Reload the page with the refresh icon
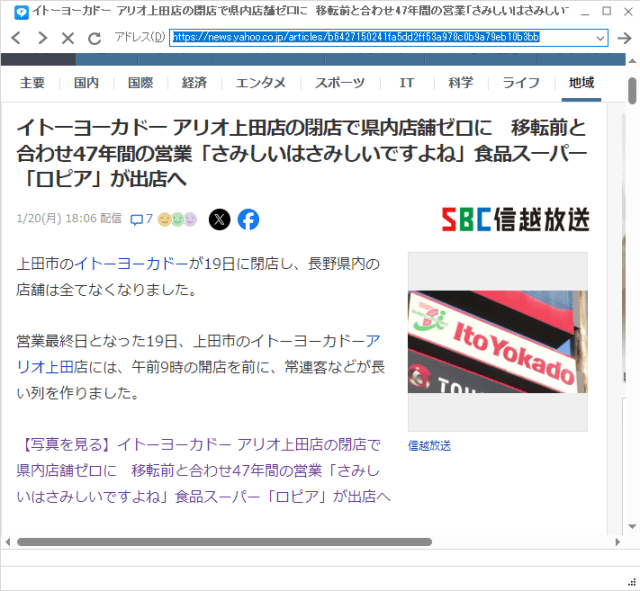Screen dimensions: 640x591 pyautogui.click(x=94, y=38)
